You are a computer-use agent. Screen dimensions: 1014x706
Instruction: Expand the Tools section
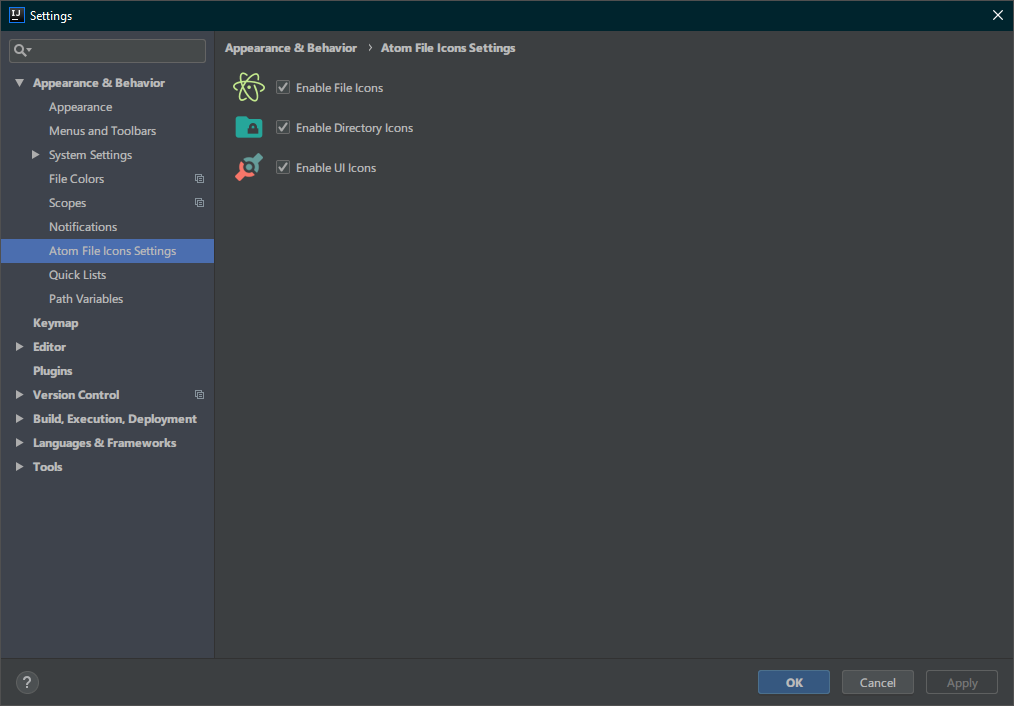[x=19, y=467]
